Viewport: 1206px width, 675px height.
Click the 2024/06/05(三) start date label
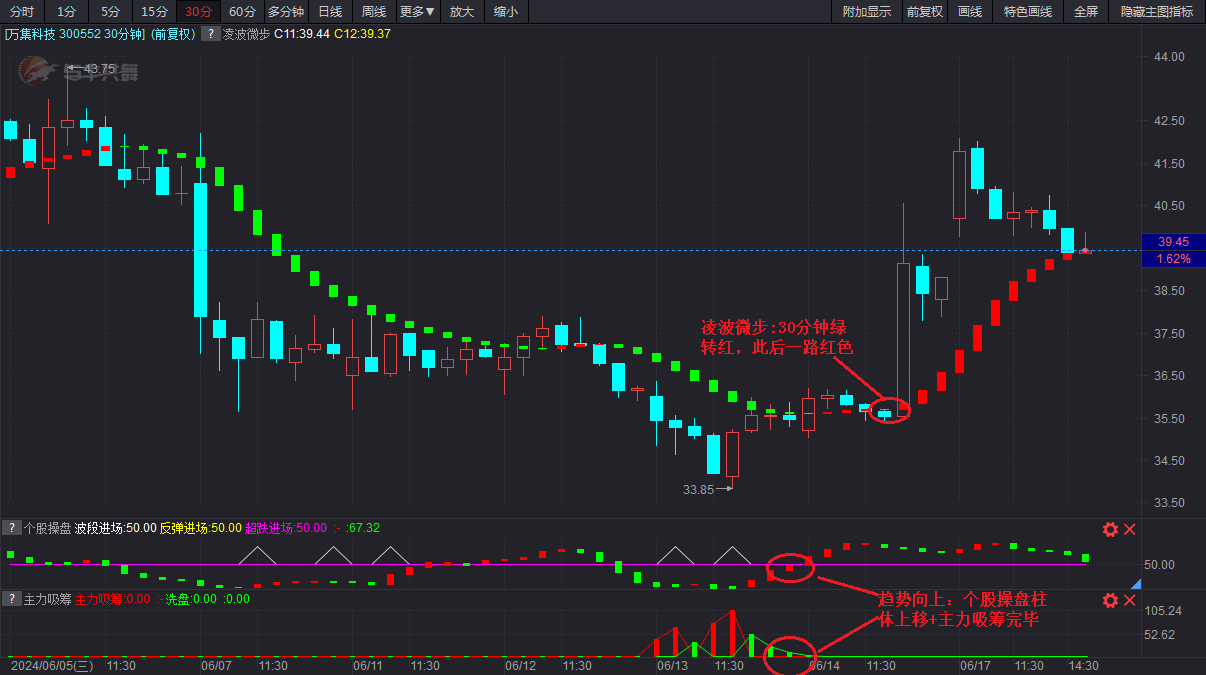pyautogui.click(x=54, y=665)
